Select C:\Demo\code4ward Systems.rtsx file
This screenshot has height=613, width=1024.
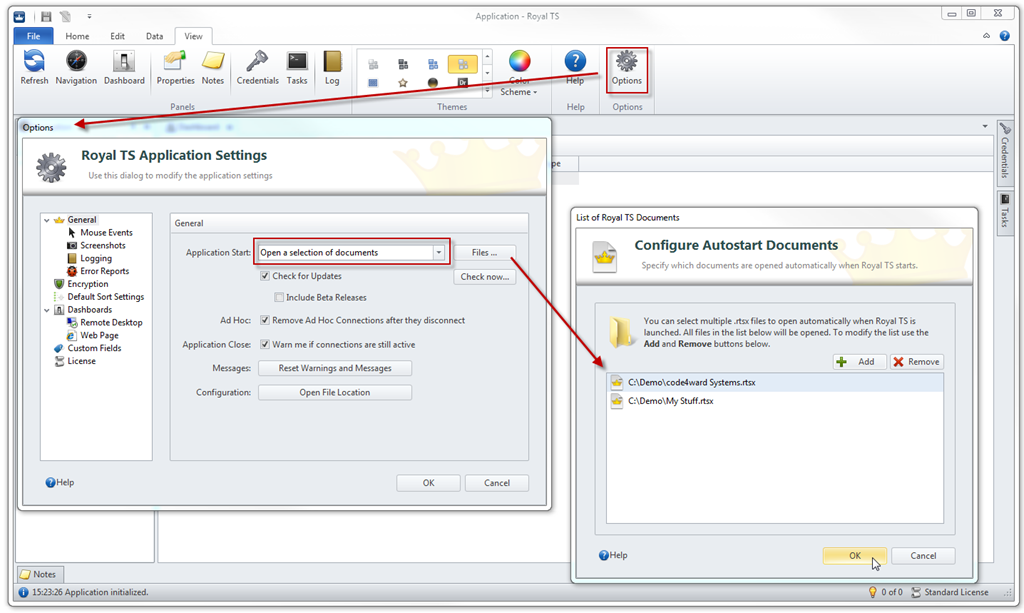[x=775, y=383]
